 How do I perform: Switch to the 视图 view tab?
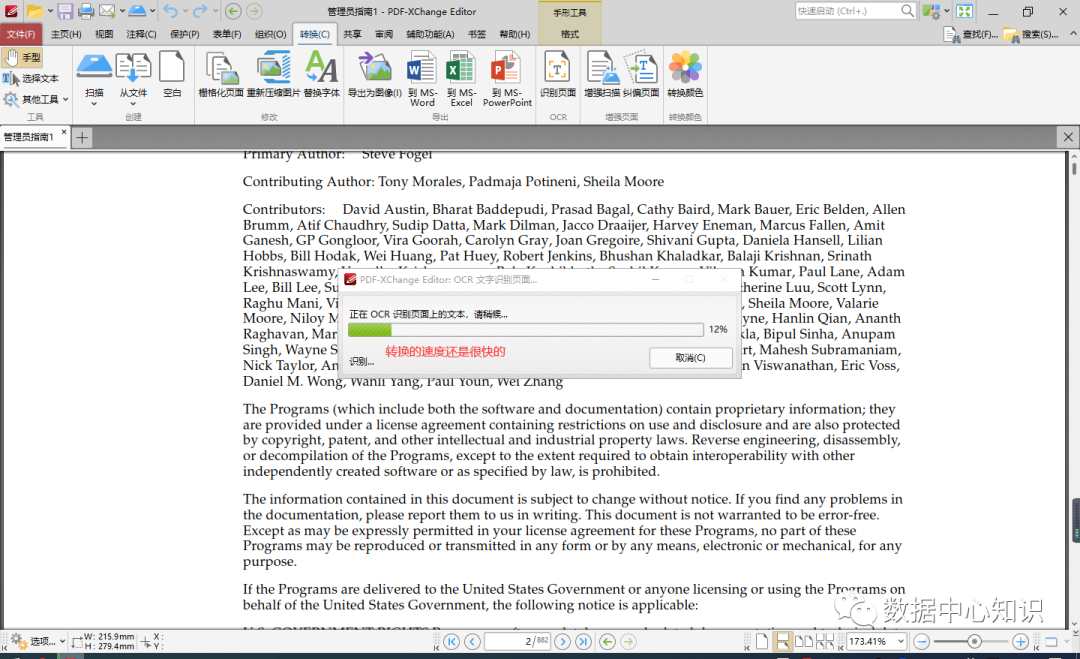tap(104, 34)
